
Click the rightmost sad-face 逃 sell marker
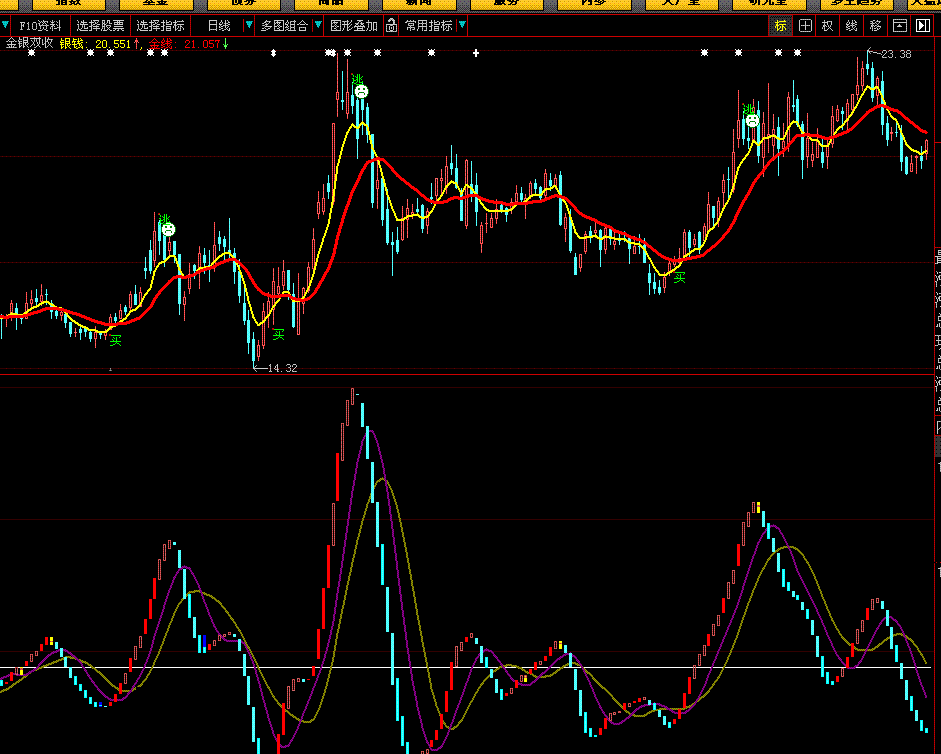[752, 121]
